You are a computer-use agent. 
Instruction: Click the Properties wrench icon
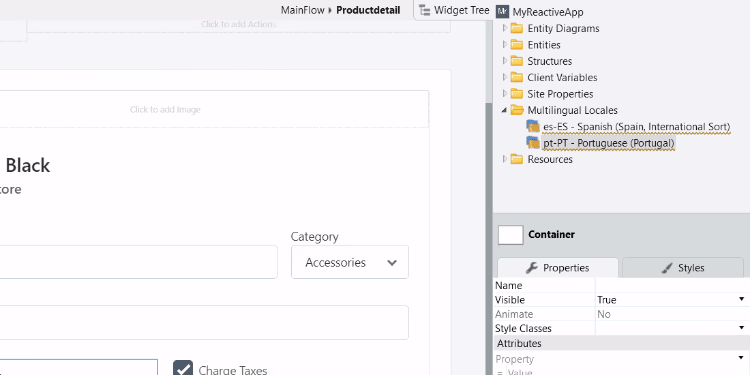(x=532, y=268)
